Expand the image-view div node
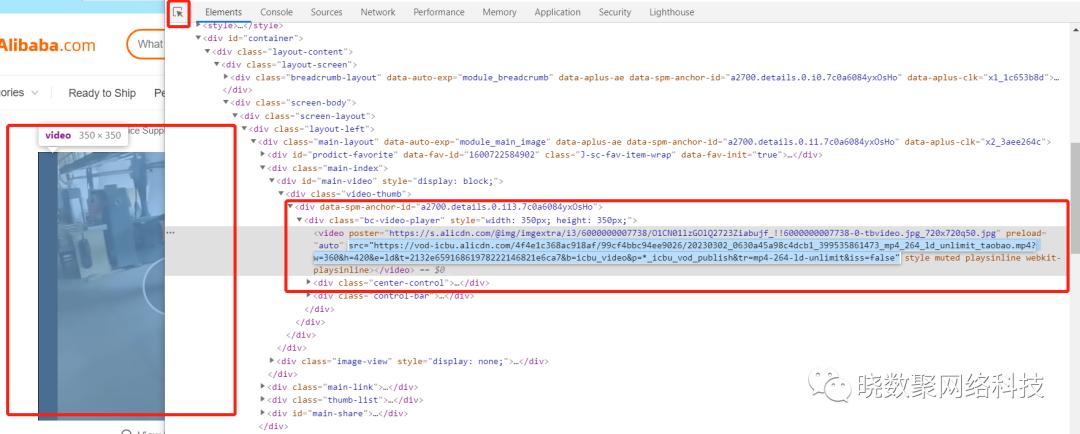Screen dimensions: 1080x434 pos(272,360)
